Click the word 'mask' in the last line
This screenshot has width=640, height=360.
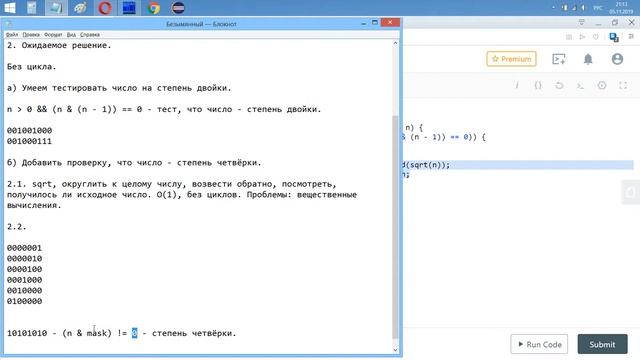point(96,333)
